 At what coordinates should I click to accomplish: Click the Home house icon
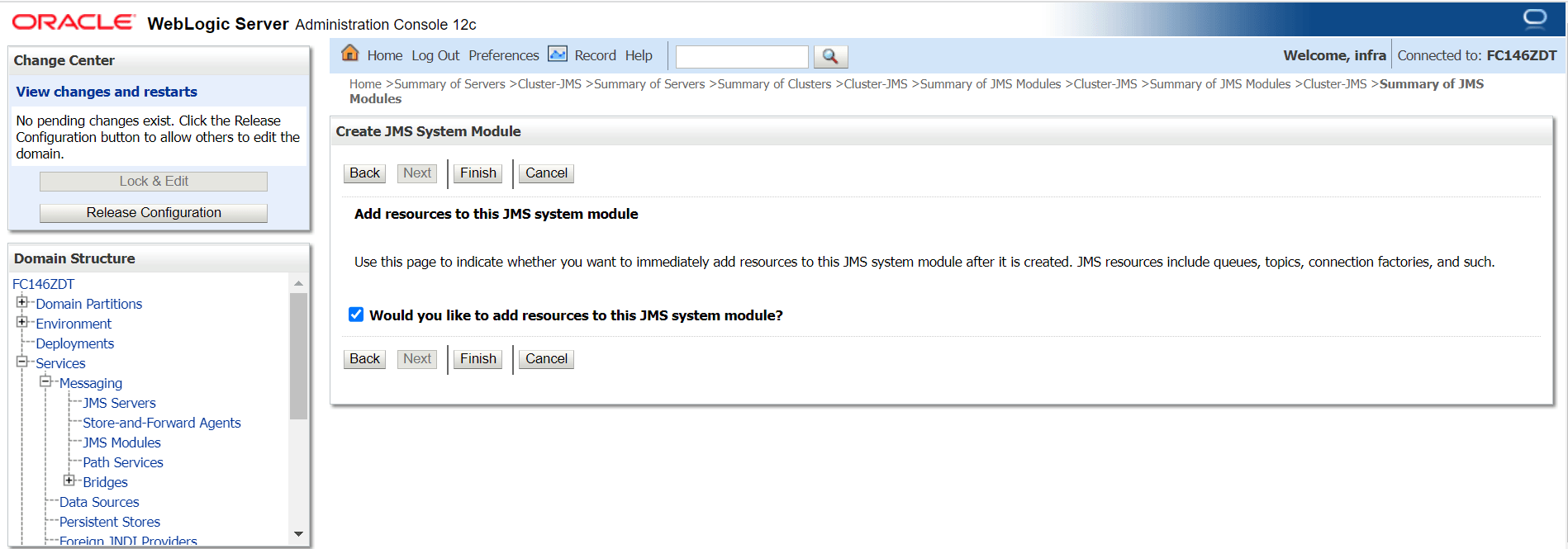click(350, 53)
